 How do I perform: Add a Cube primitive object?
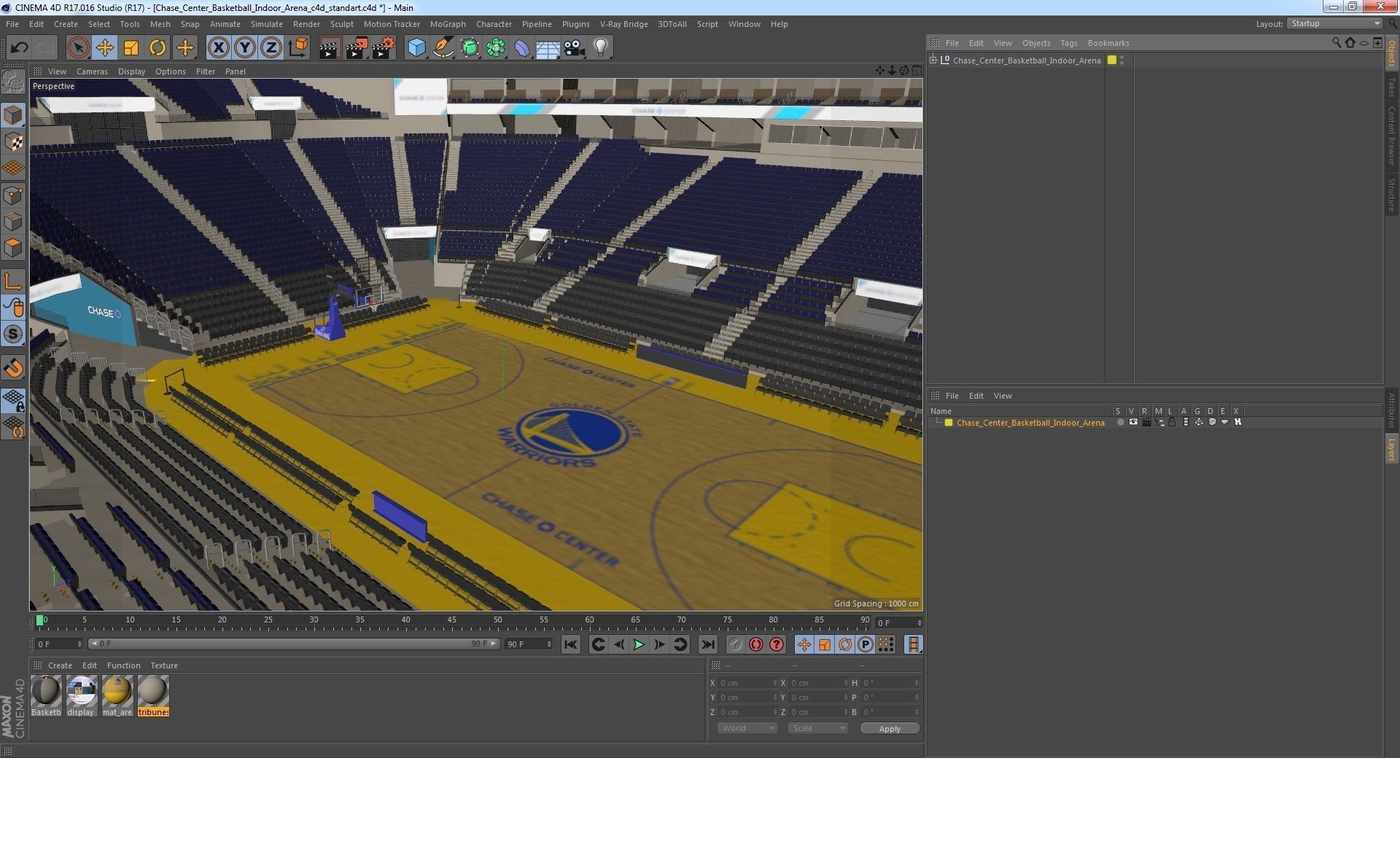(416, 48)
